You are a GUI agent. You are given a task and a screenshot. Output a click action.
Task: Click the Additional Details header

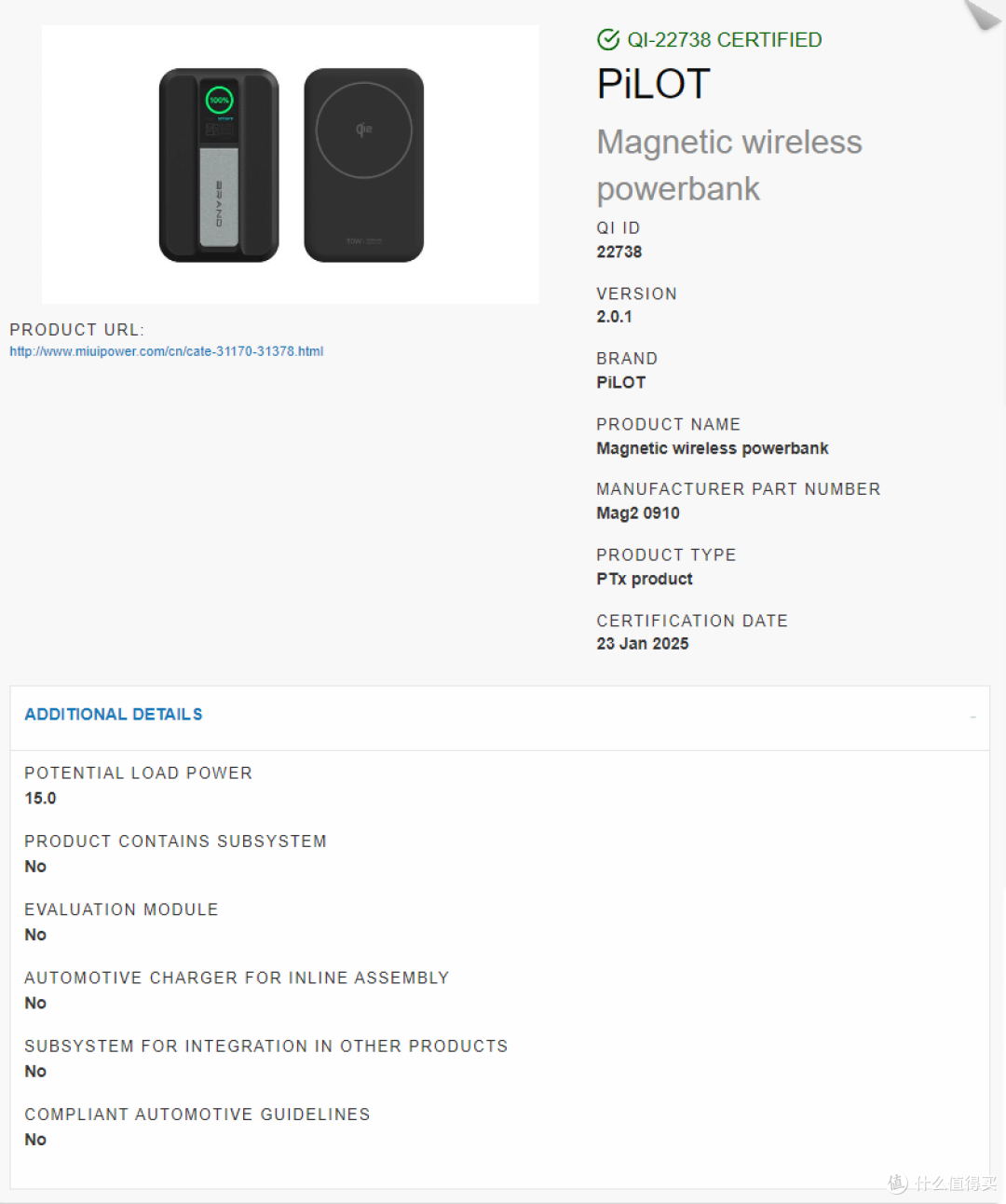pos(114,715)
